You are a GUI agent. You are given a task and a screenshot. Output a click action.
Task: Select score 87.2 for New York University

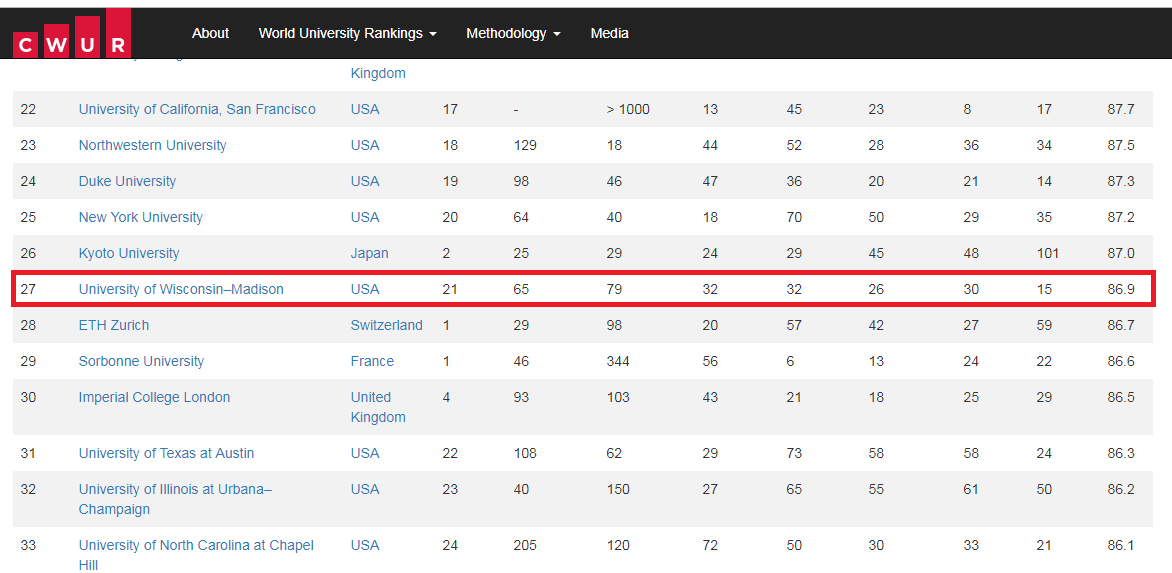[x=1120, y=217]
